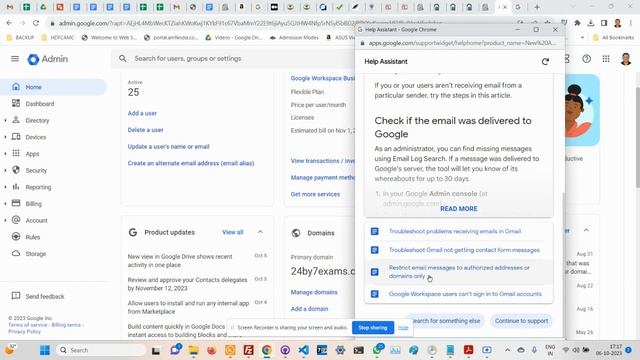Collapse the Product updates card
The width and height of the screenshot is (640, 360).
[x=260, y=232]
